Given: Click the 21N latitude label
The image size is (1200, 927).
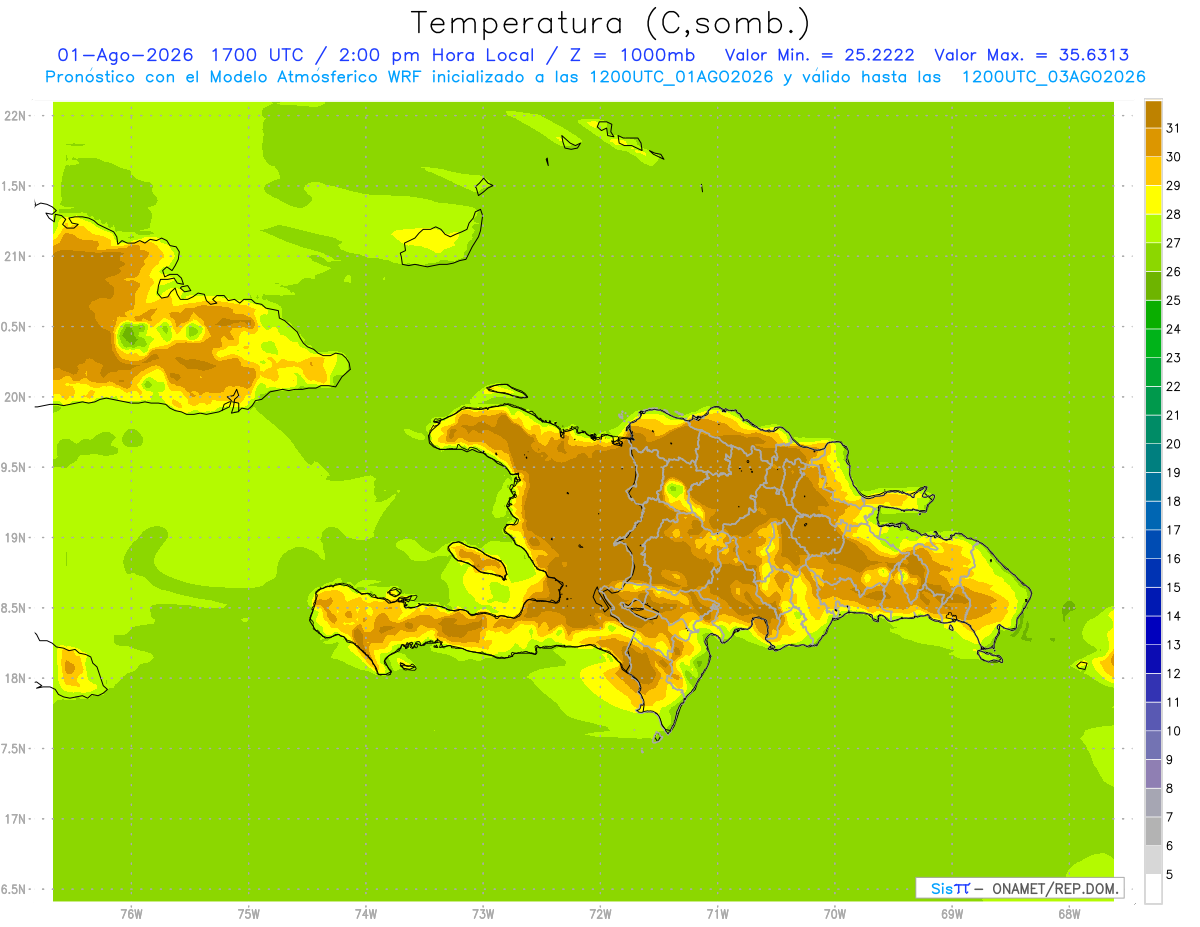Looking at the screenshot, I should (x=15, y=256).
